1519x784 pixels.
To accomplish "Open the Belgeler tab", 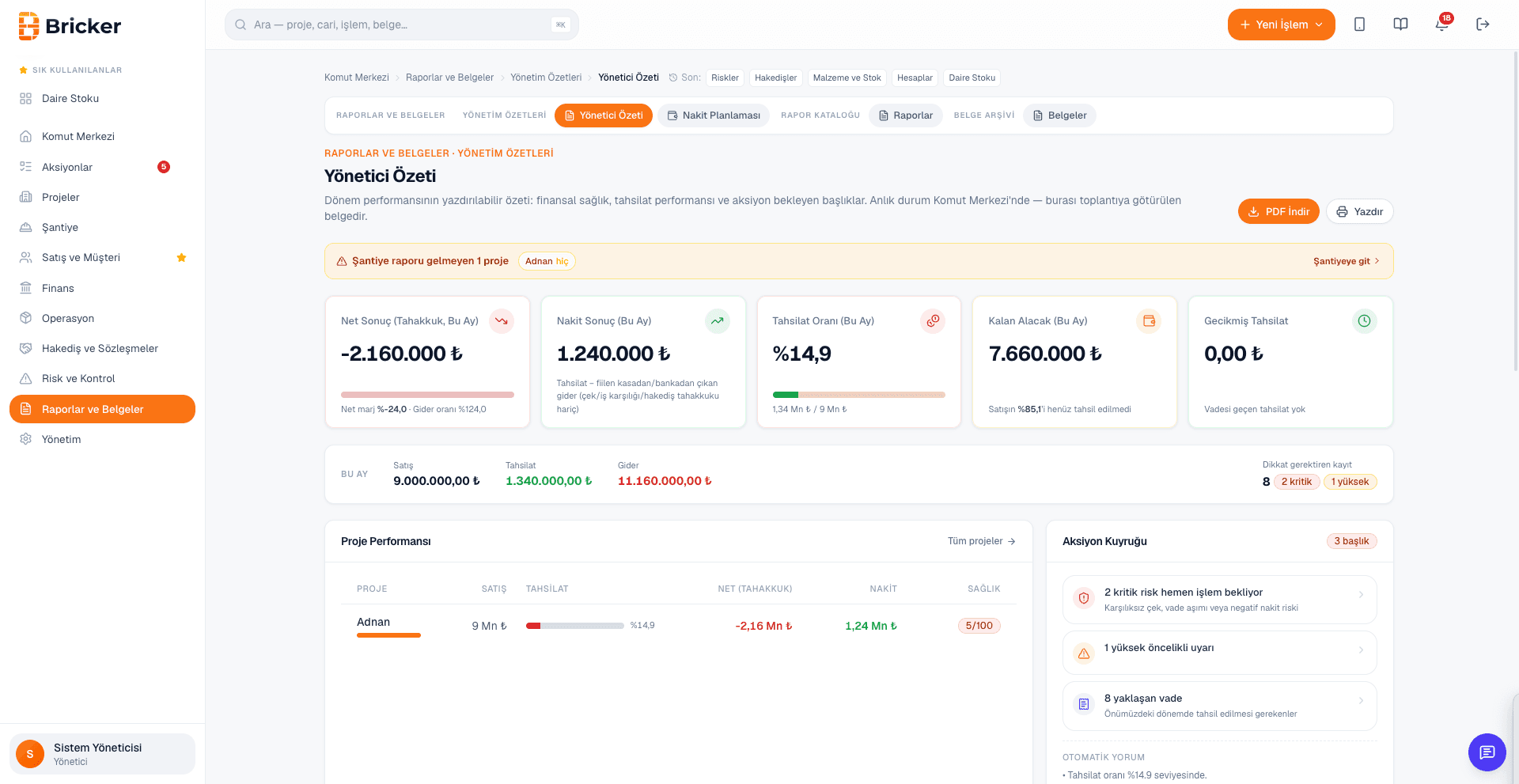I will (1059, 116).
